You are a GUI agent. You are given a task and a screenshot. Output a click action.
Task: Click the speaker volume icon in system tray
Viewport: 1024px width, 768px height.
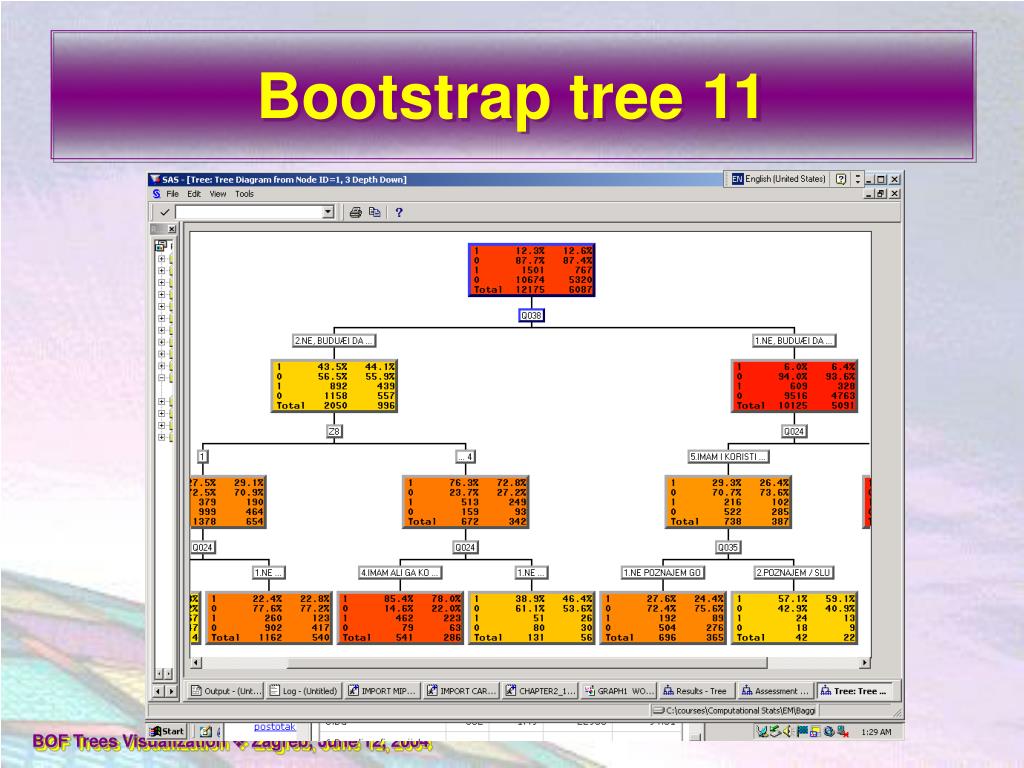pos(788,731)
